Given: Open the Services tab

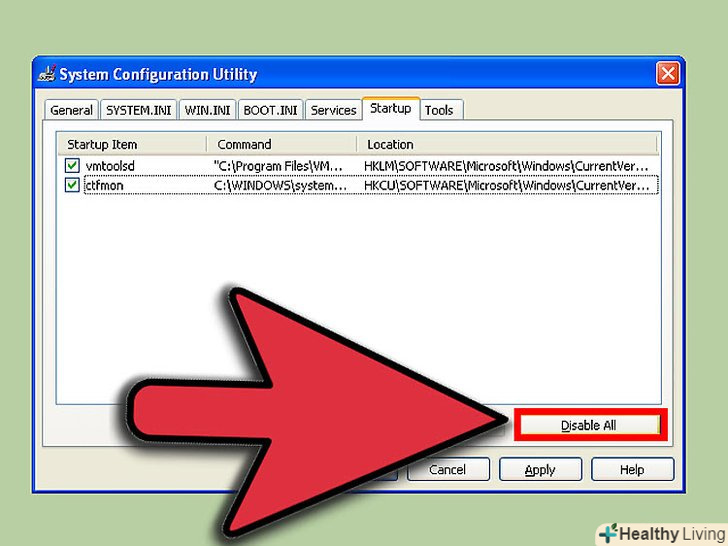Looking at the screenshot, I should click(333, 110).
